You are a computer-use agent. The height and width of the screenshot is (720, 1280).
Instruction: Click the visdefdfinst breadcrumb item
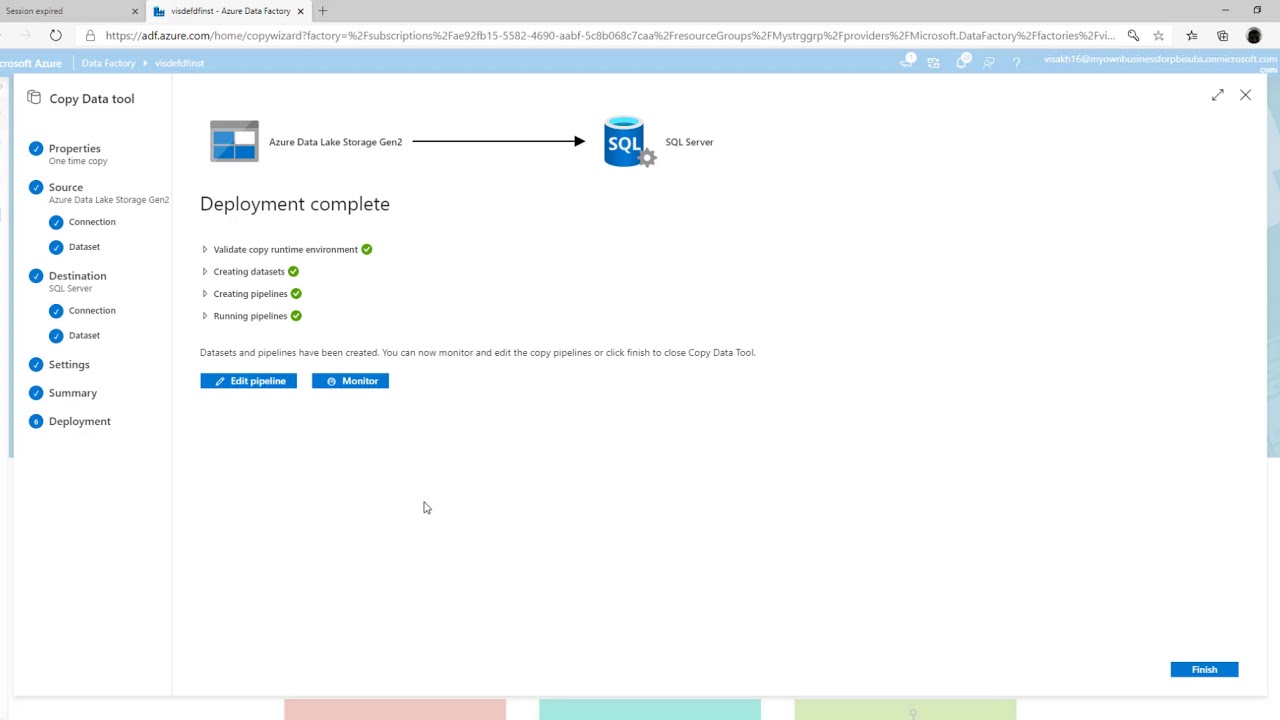[179, 63]
